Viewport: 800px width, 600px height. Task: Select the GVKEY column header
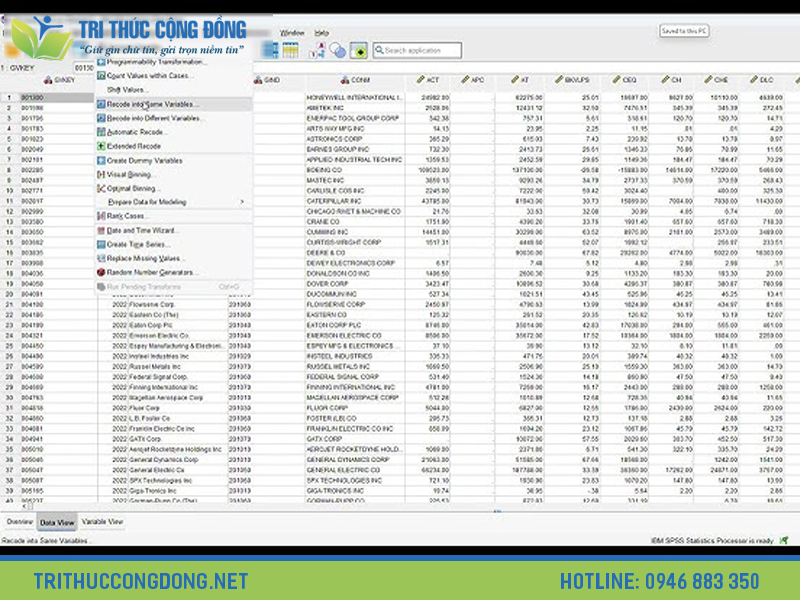tap(57, 80)
